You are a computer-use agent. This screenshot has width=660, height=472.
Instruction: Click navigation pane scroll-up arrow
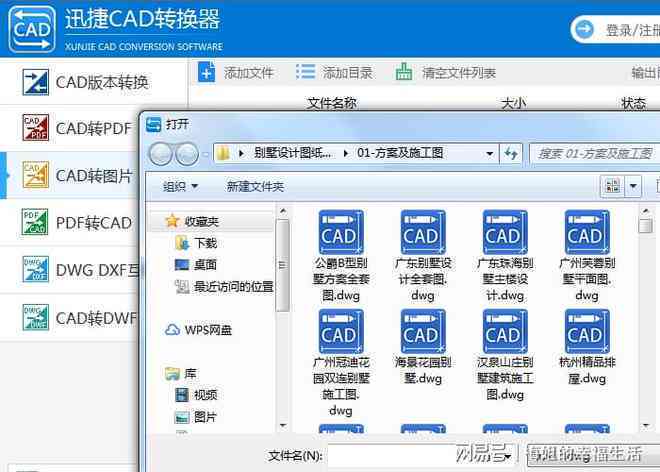[283, 211]
